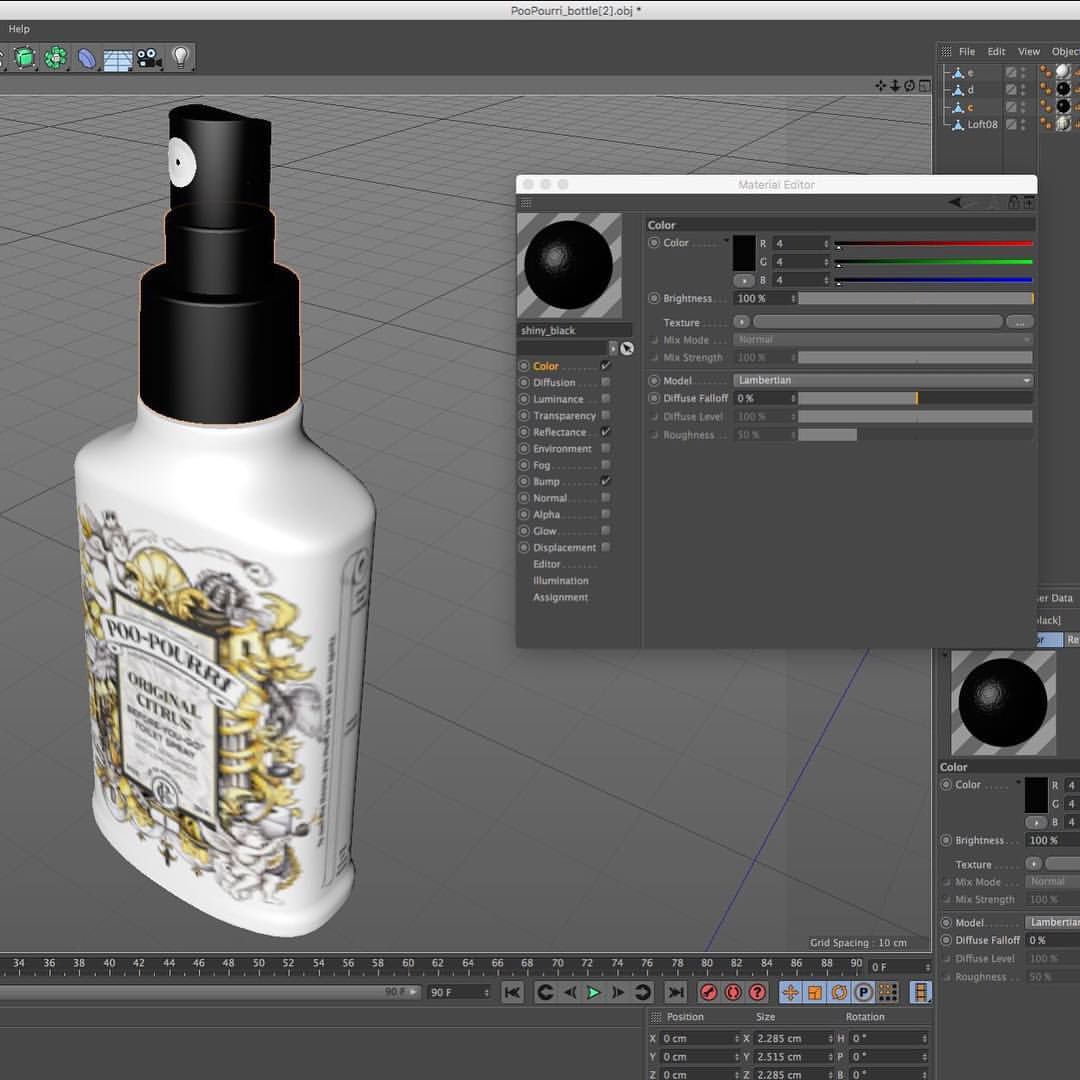Toggle Rotation keying (orange circular arrows)
Image resolution: width=1080 pixels, height=1080 pixels.
[x=839, y=992]
